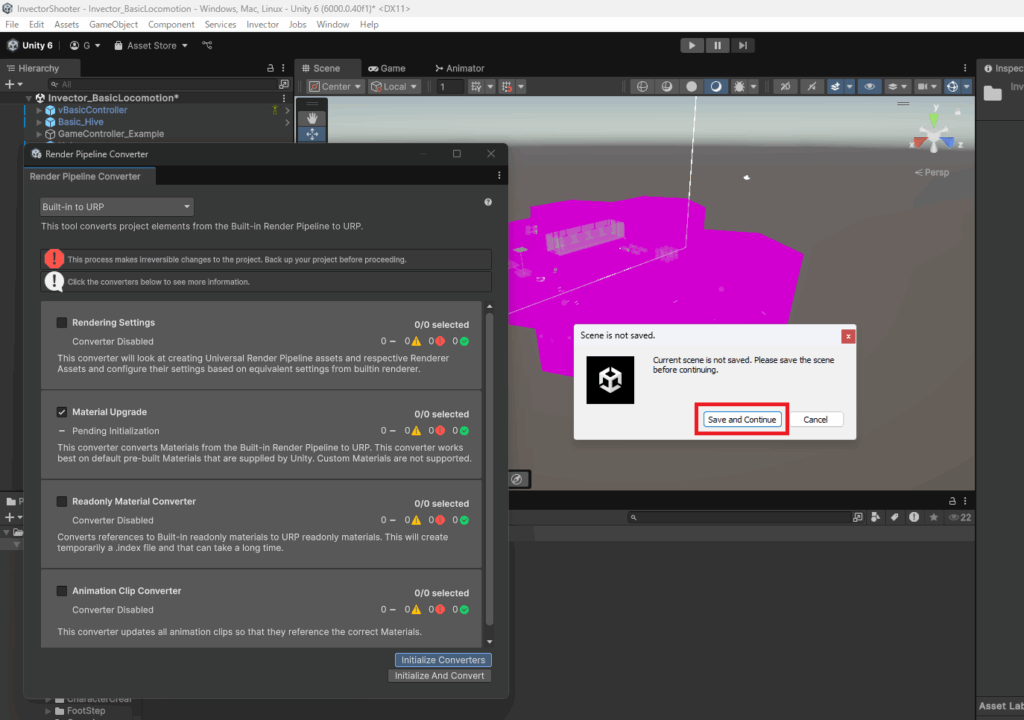Open gizmos dropdown arrow in Scene toolbar
1024x720 pixels.
pos(967,86)
